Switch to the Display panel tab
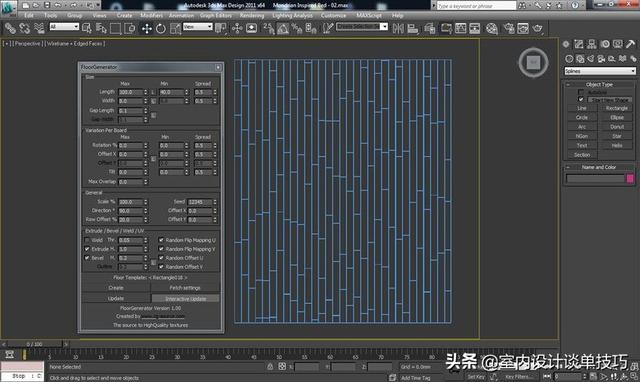640x382 pixels. click(618, 44)
